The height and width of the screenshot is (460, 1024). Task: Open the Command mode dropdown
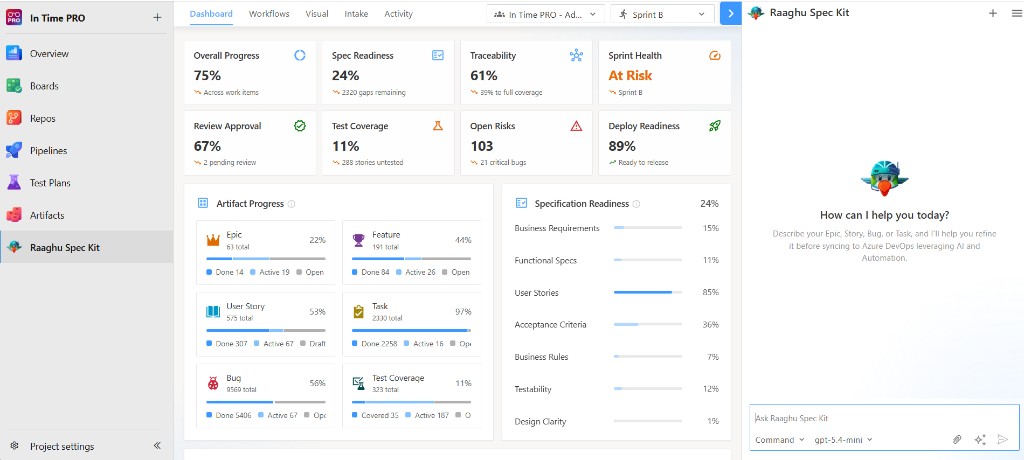coord(779,440)
